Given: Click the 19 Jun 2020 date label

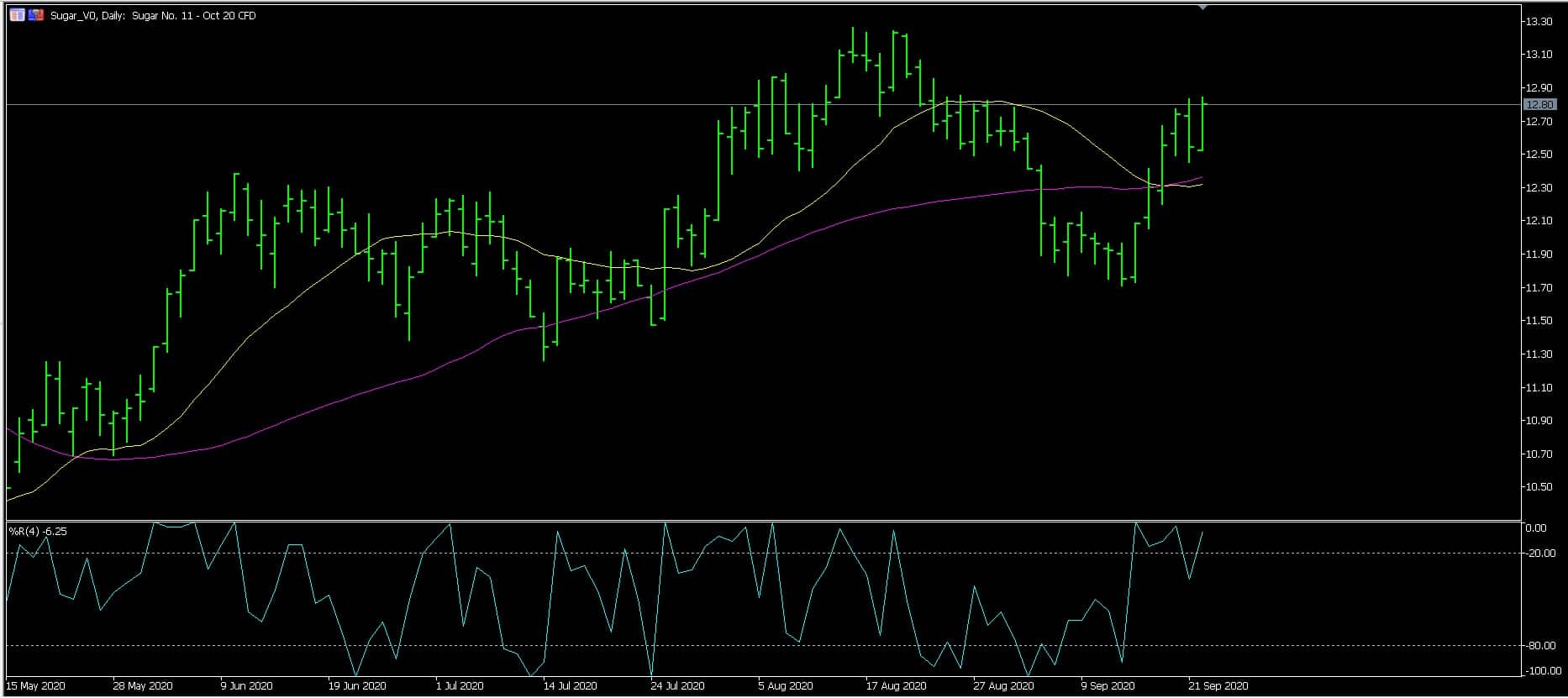Looking at the screenshot, I should pos(357,686).
